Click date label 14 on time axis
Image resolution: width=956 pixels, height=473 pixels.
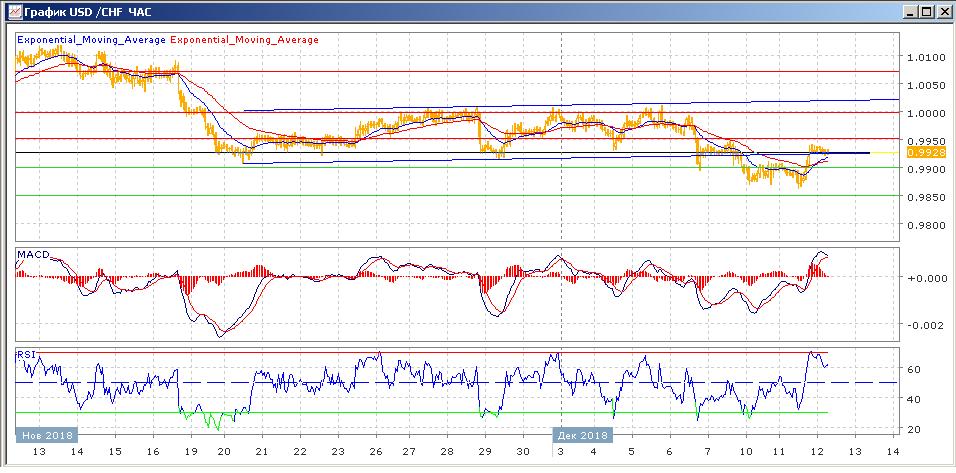(893, 452)
